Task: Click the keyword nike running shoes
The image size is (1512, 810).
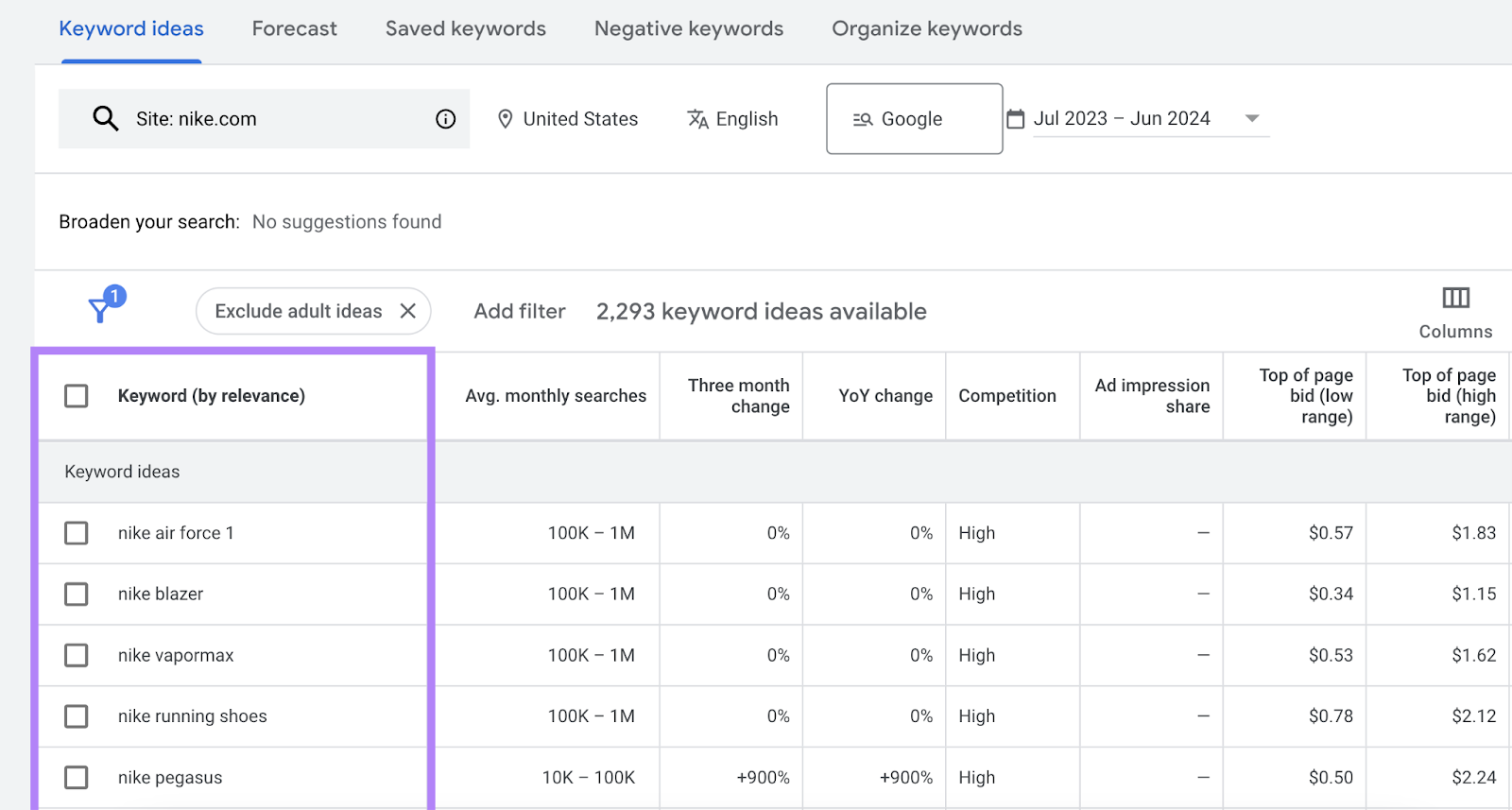Action: coord(193,716)
